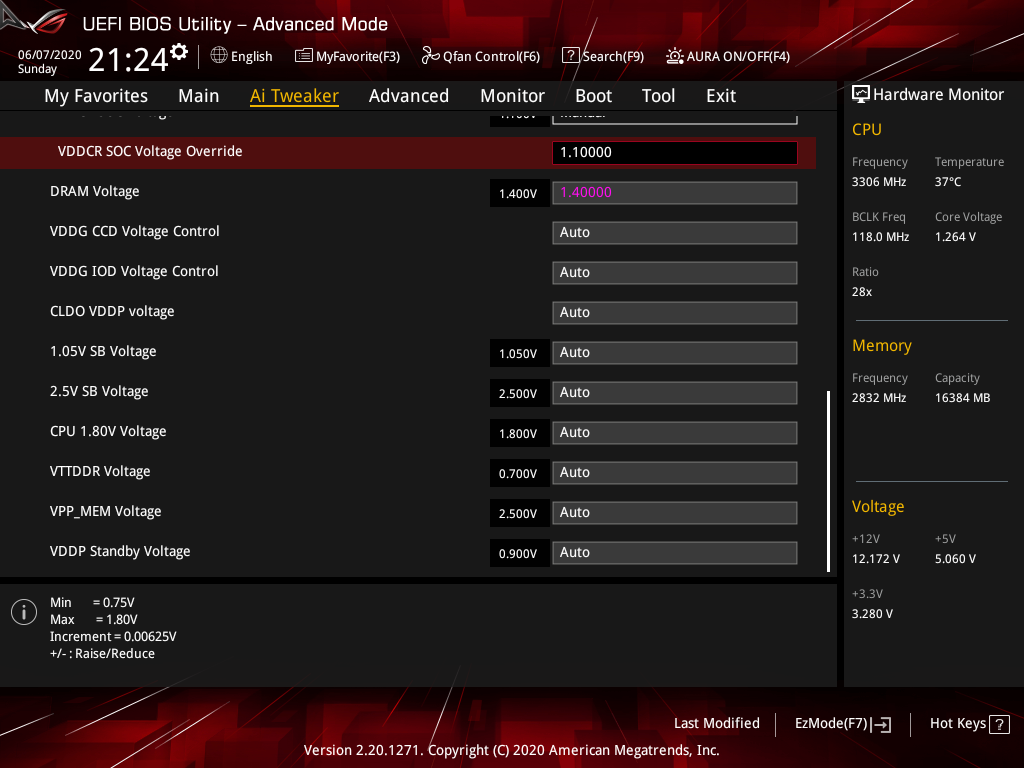The height and width of the screenshot is (768, 1024).
Task: Select the VTTDDR Voltage label
Action: (x=100, y=472)
